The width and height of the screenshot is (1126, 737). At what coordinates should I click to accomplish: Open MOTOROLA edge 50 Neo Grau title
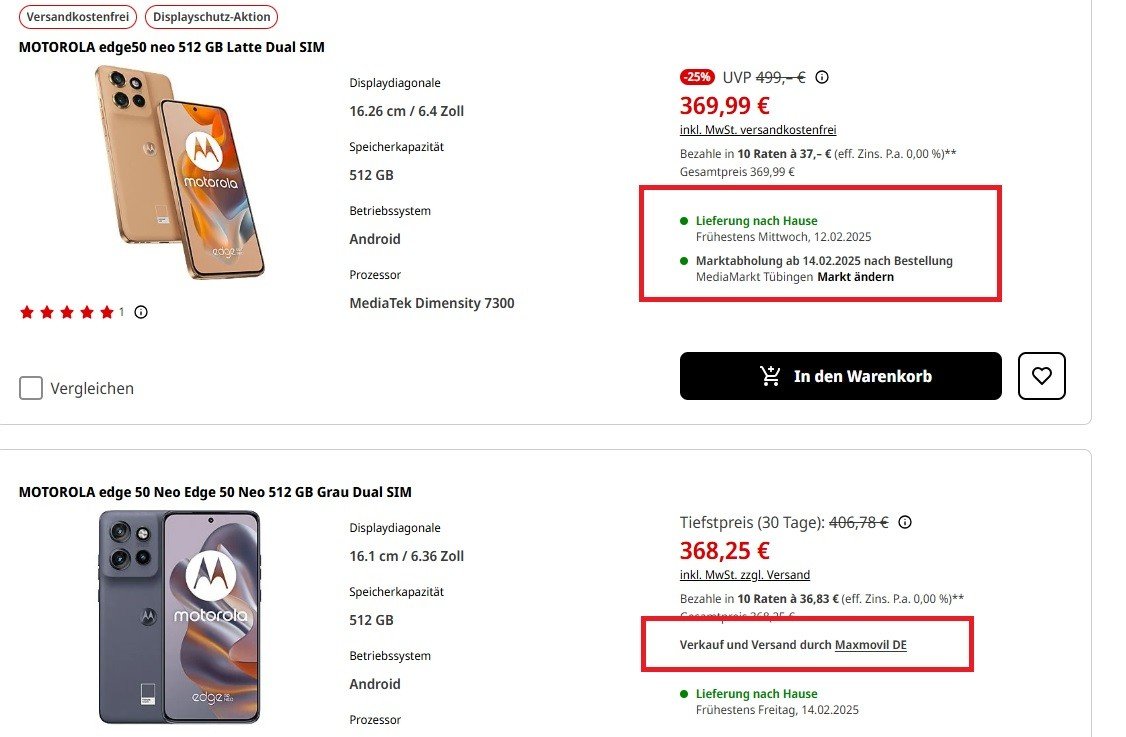click(215, 492)
